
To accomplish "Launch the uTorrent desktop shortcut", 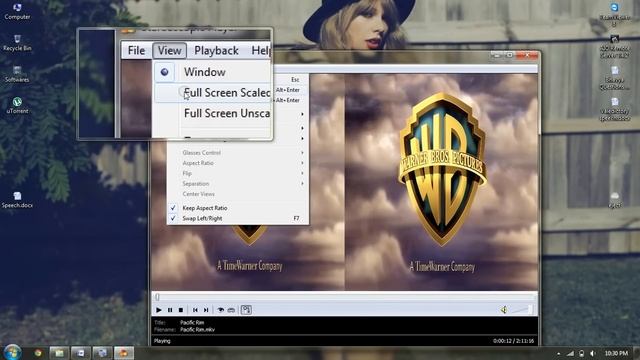I will pos(17,105).
